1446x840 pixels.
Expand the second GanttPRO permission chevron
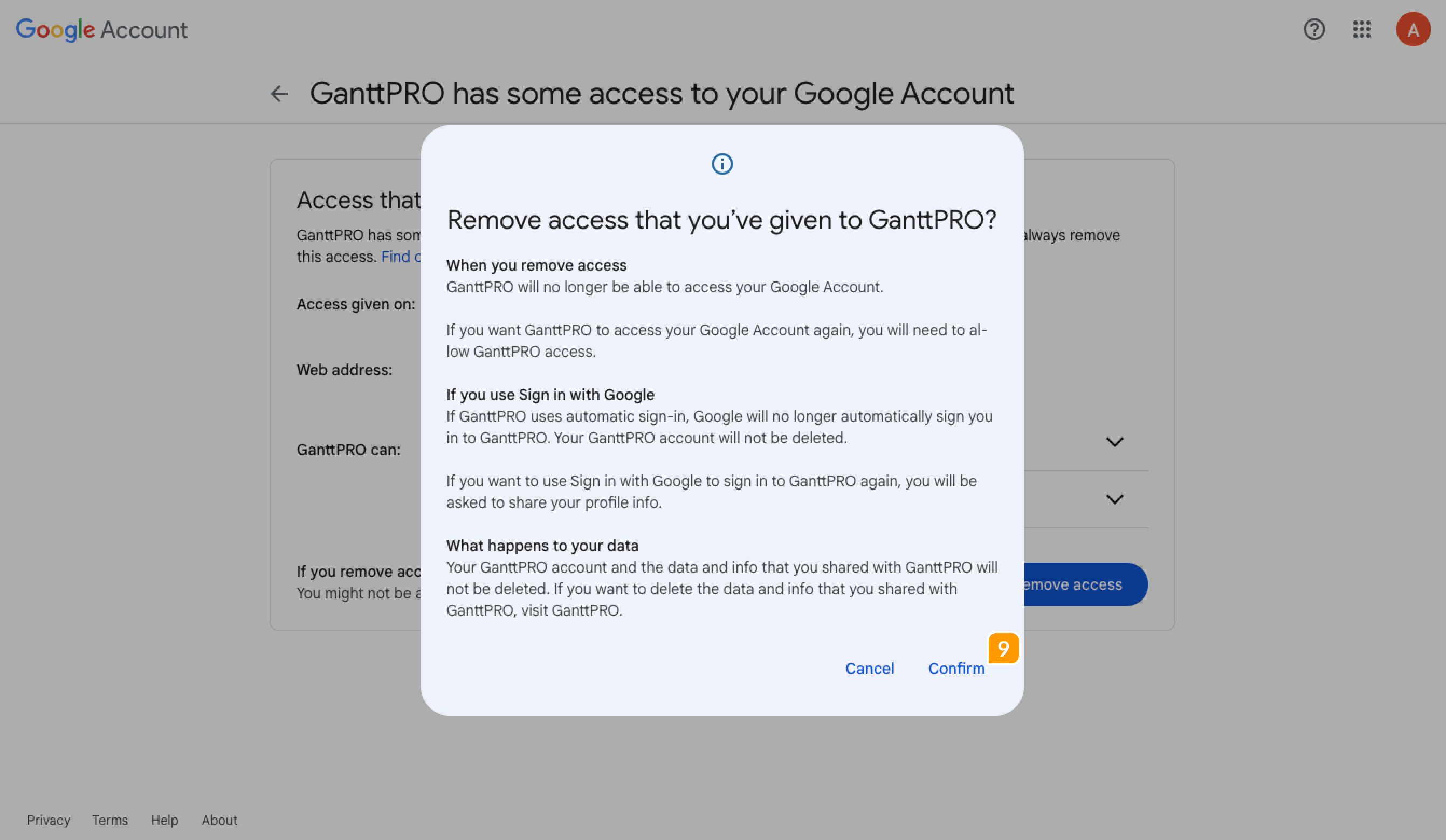1114,499
